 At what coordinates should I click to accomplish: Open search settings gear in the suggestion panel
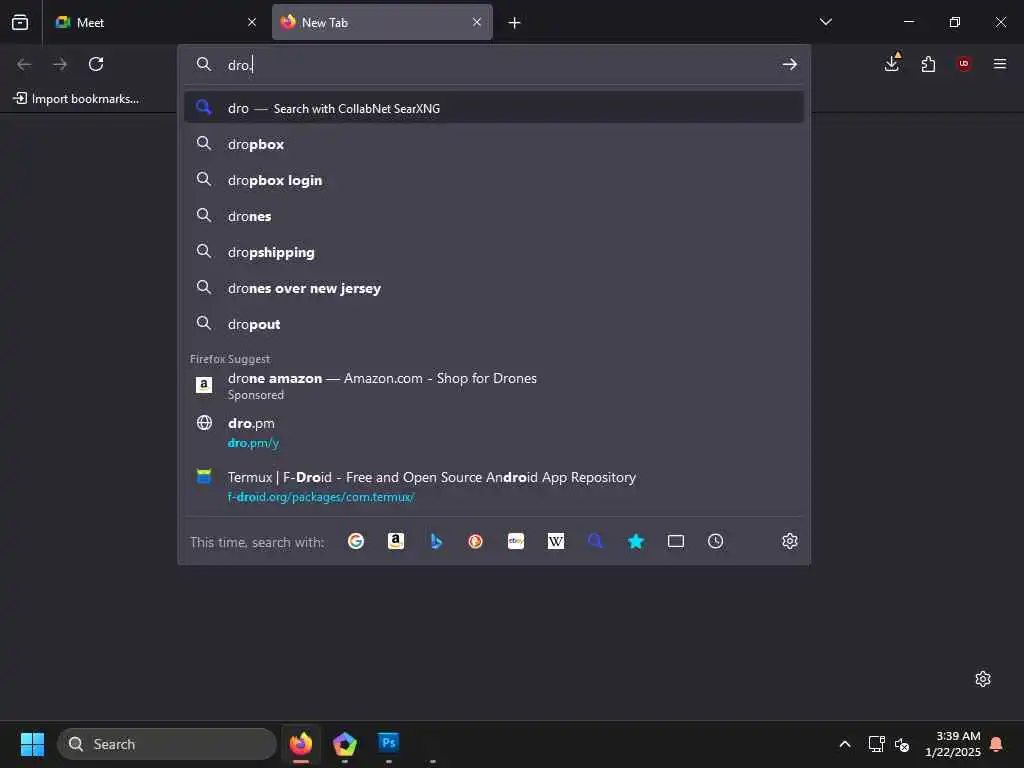790,541
